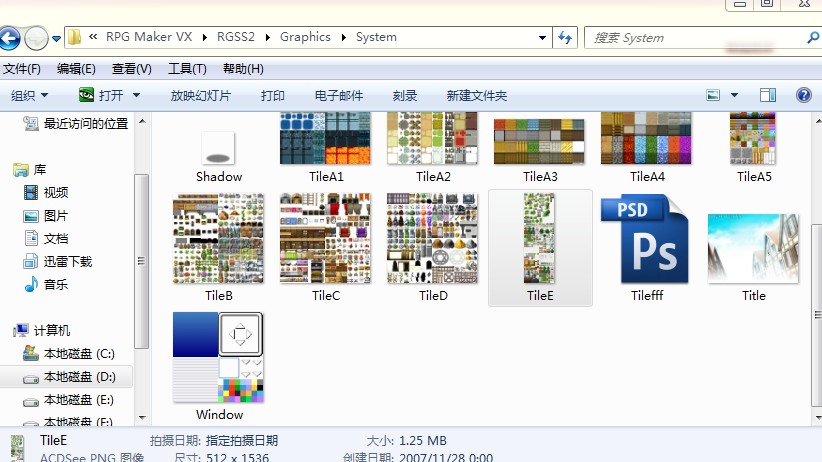822x462 pixels.
Task: Expand arrow after Graphics breadcrumb
Action: click(x=343, y=38)
